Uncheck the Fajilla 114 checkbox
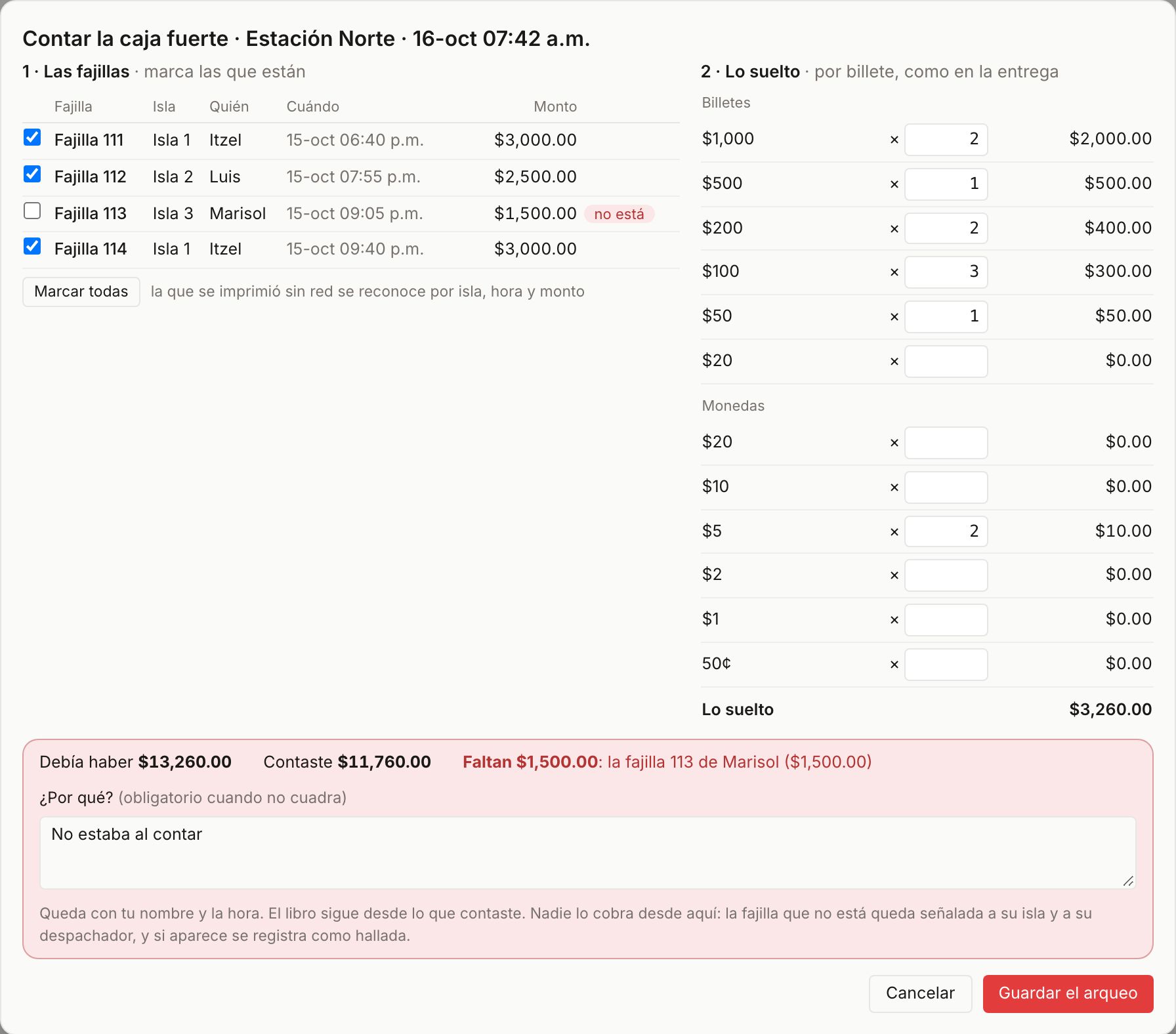The width and height of the screenshot is (1176, 1034). pyautogui.click(x=32, y=246)
